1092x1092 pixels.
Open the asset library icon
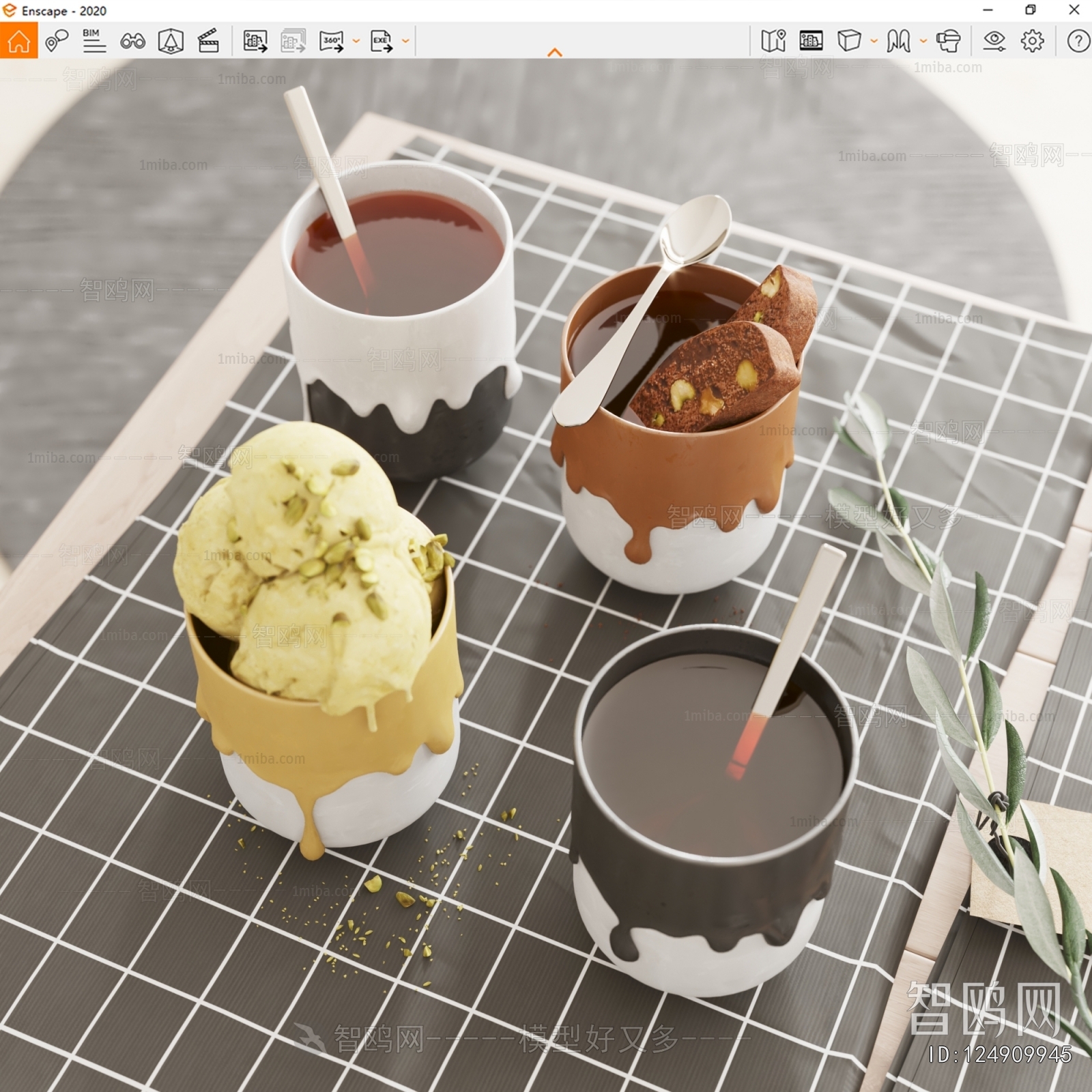[811, 41]
